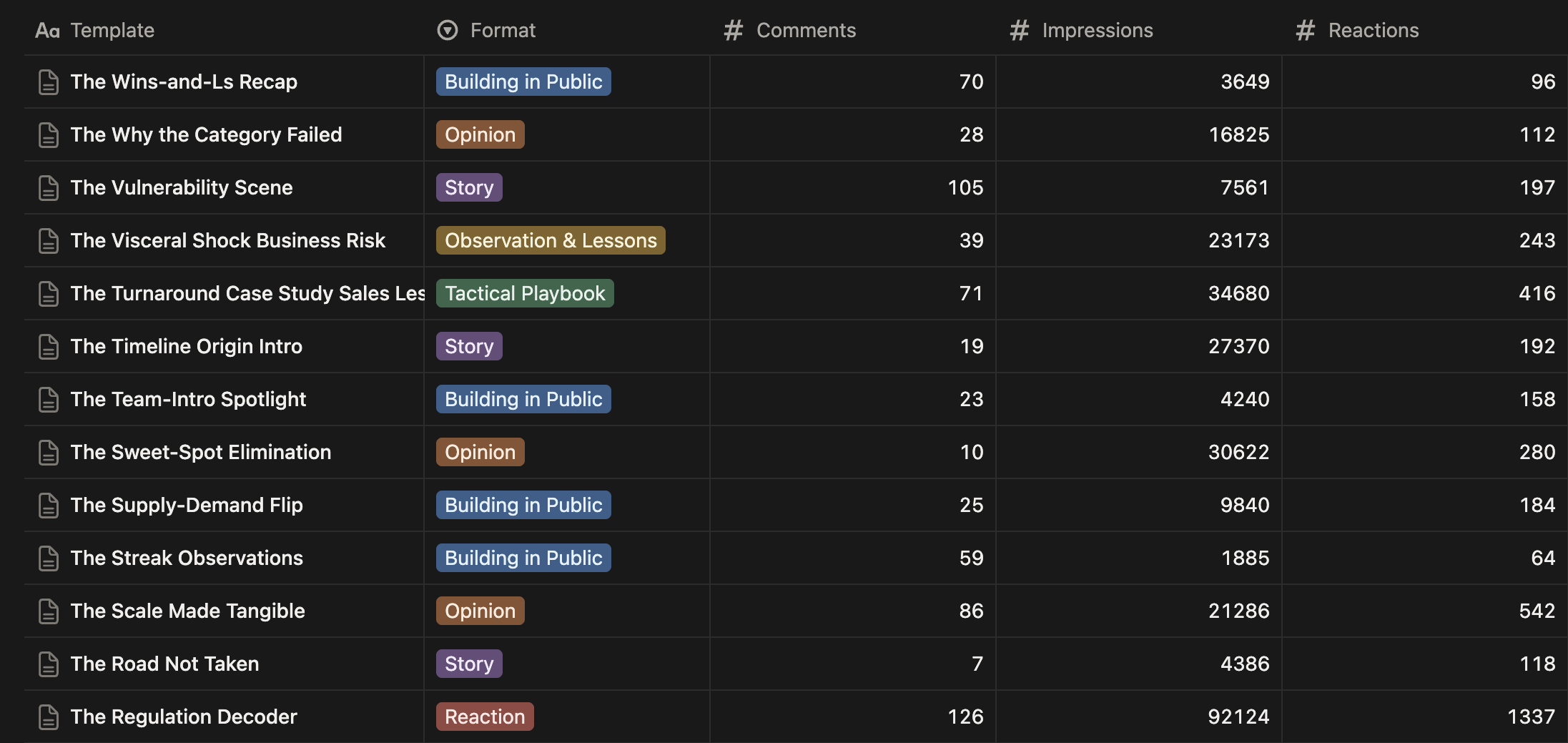Click the Aa title icon in Template header
The height and width of the screenshot is (743, 1568).
coord(47,30)
